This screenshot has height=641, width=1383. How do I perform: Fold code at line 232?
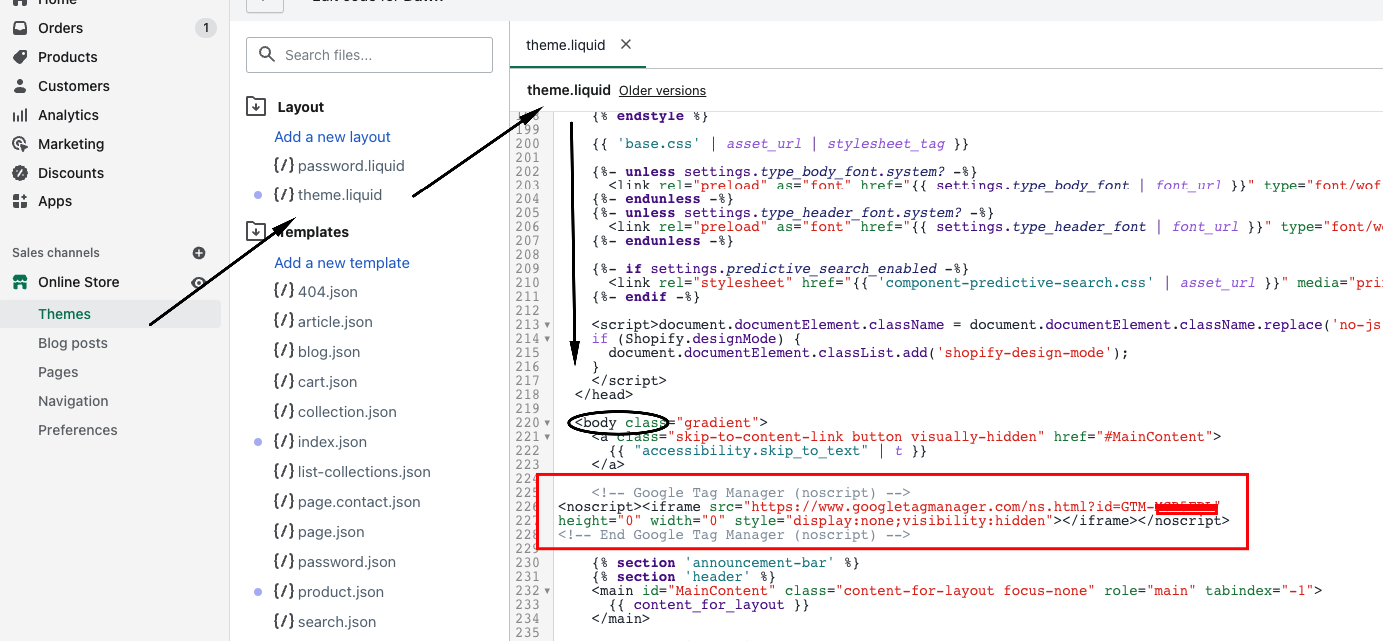547,591
